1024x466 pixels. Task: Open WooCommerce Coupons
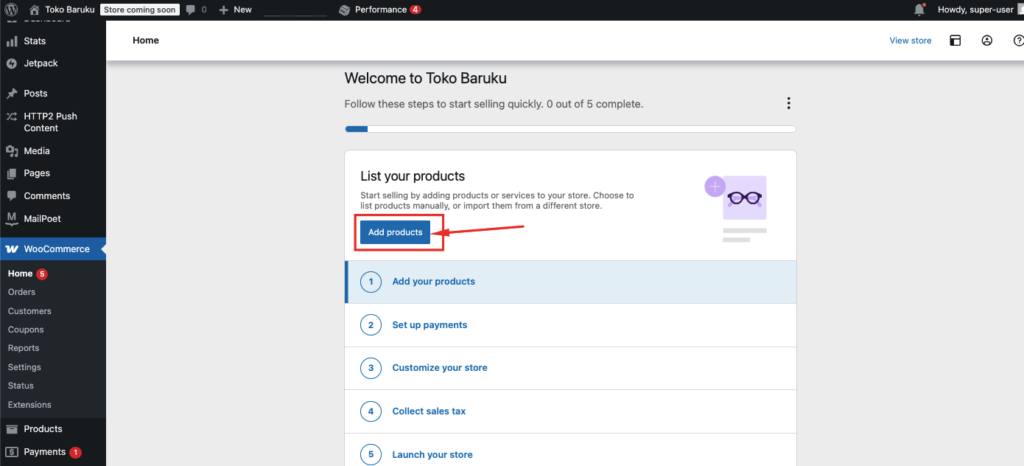click(25, 330)
